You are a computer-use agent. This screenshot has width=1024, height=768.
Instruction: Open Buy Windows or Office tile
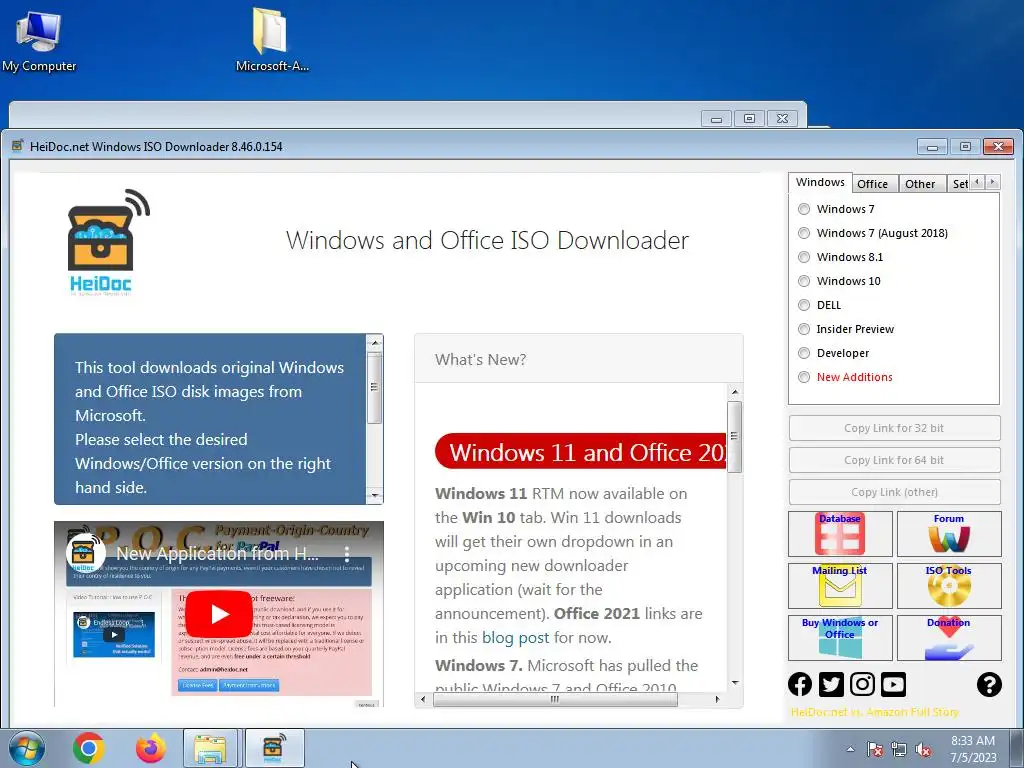pyautogui.click(x=840, y=638)
